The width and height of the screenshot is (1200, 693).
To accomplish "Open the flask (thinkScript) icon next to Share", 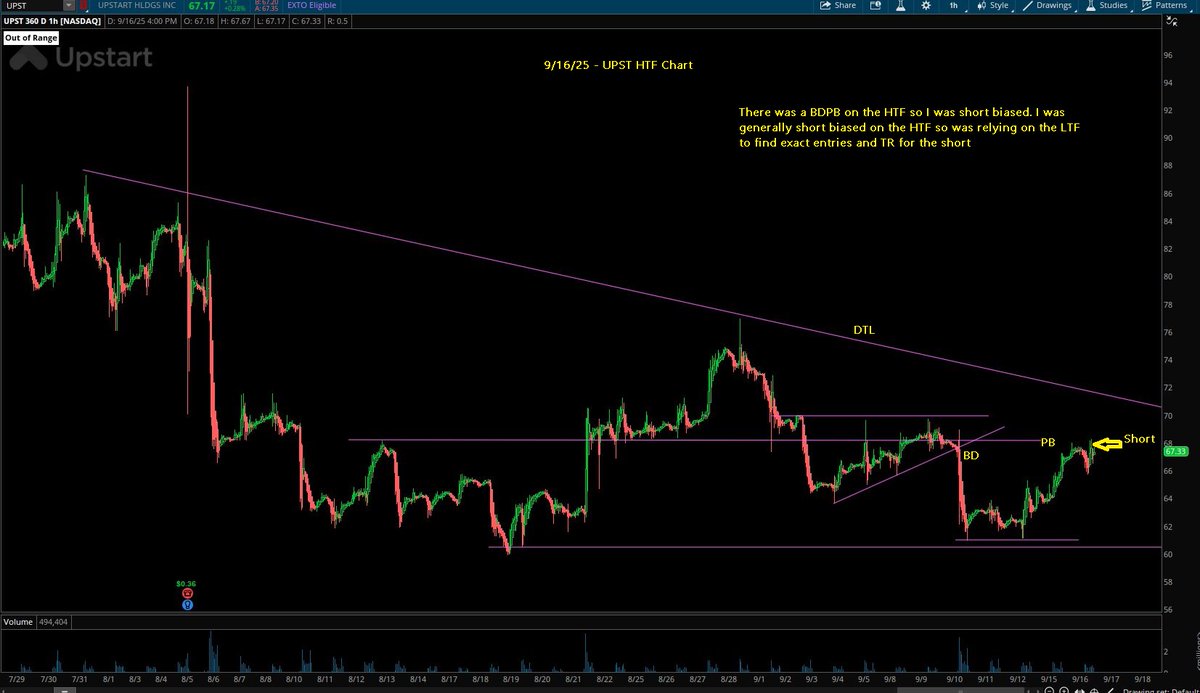I will pos(900,5).
